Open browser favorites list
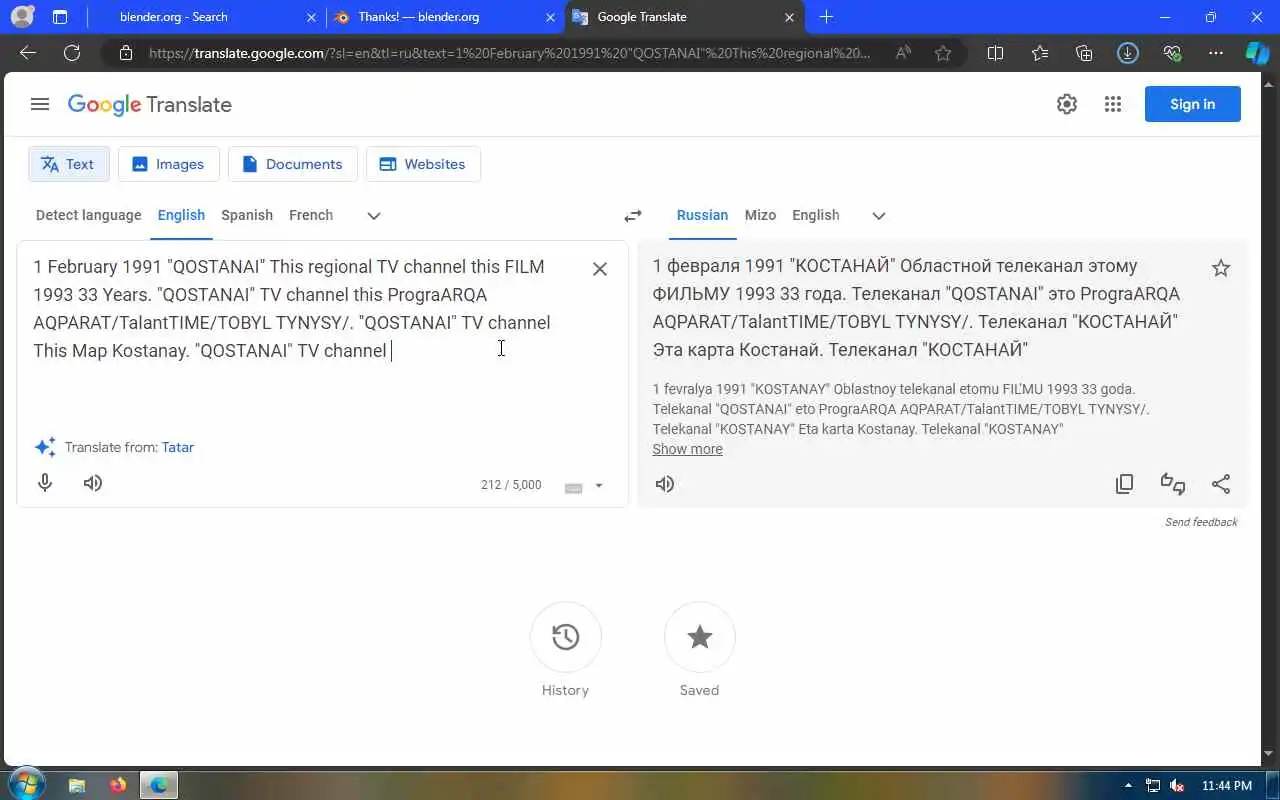The height and width of the screenshot is (800, 1280). coord(1040,53)
